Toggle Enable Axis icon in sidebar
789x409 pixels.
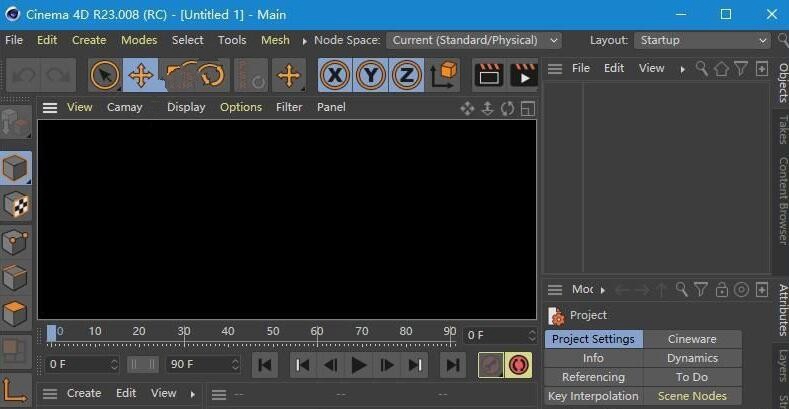coord(15,389)
